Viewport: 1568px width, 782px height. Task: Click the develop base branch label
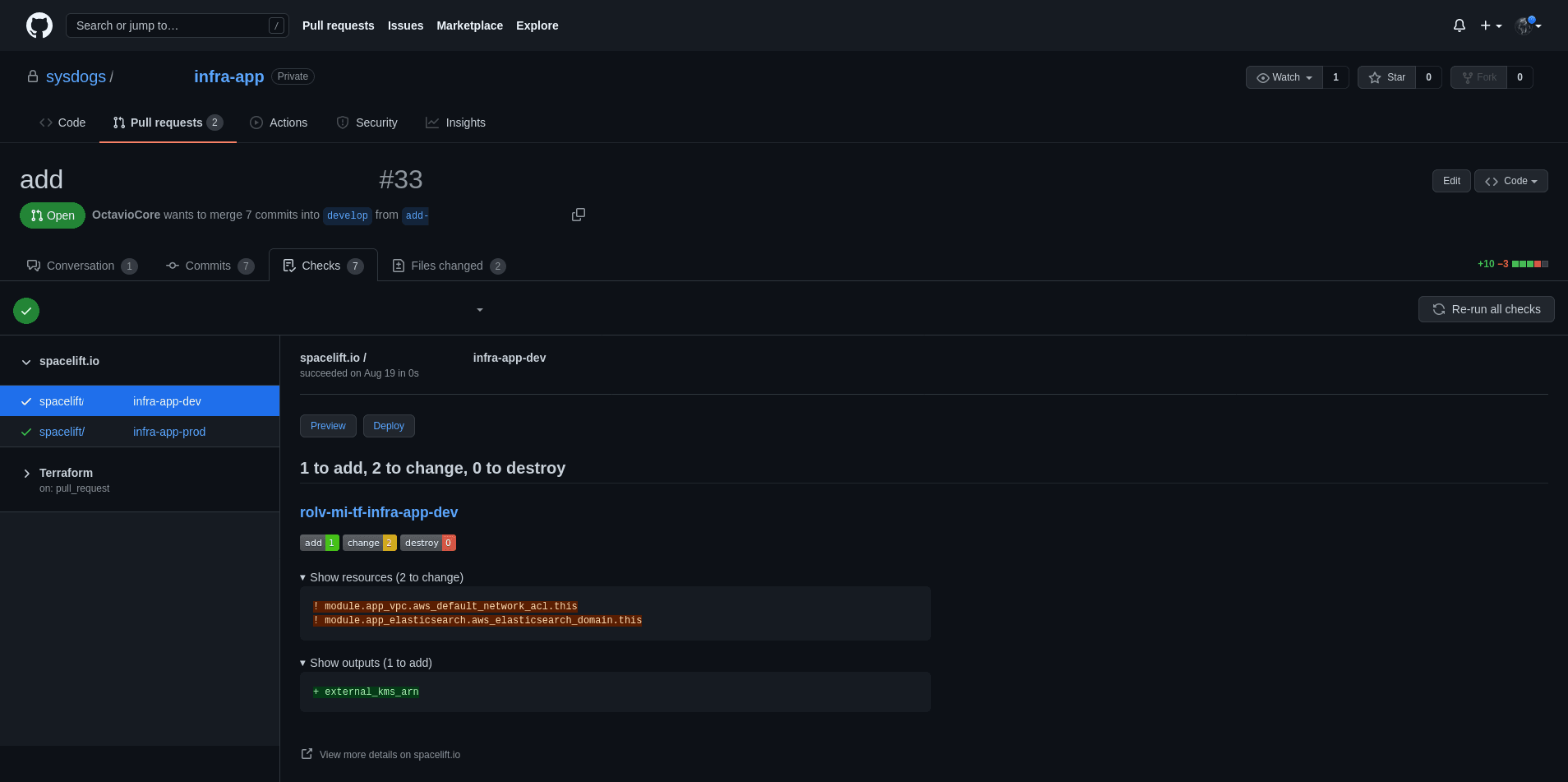pos(347,215)
